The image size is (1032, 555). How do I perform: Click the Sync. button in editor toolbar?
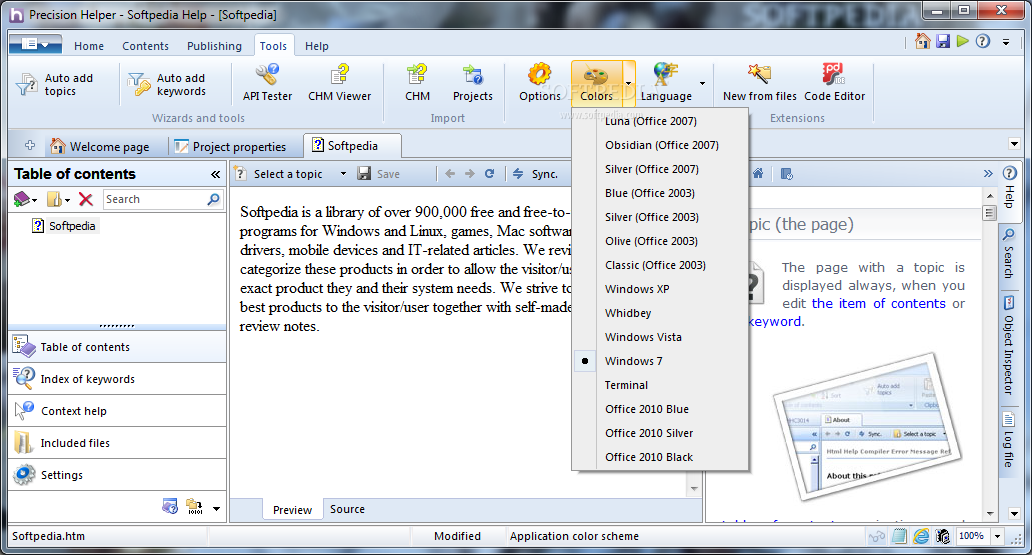[536, 174]
